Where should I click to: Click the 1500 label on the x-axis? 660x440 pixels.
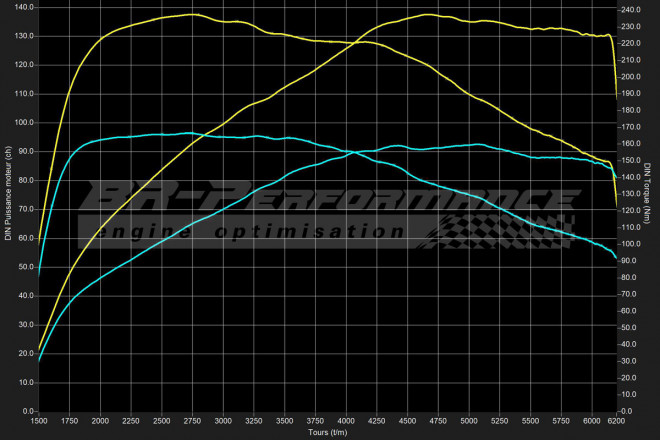[x=39, y=422]
